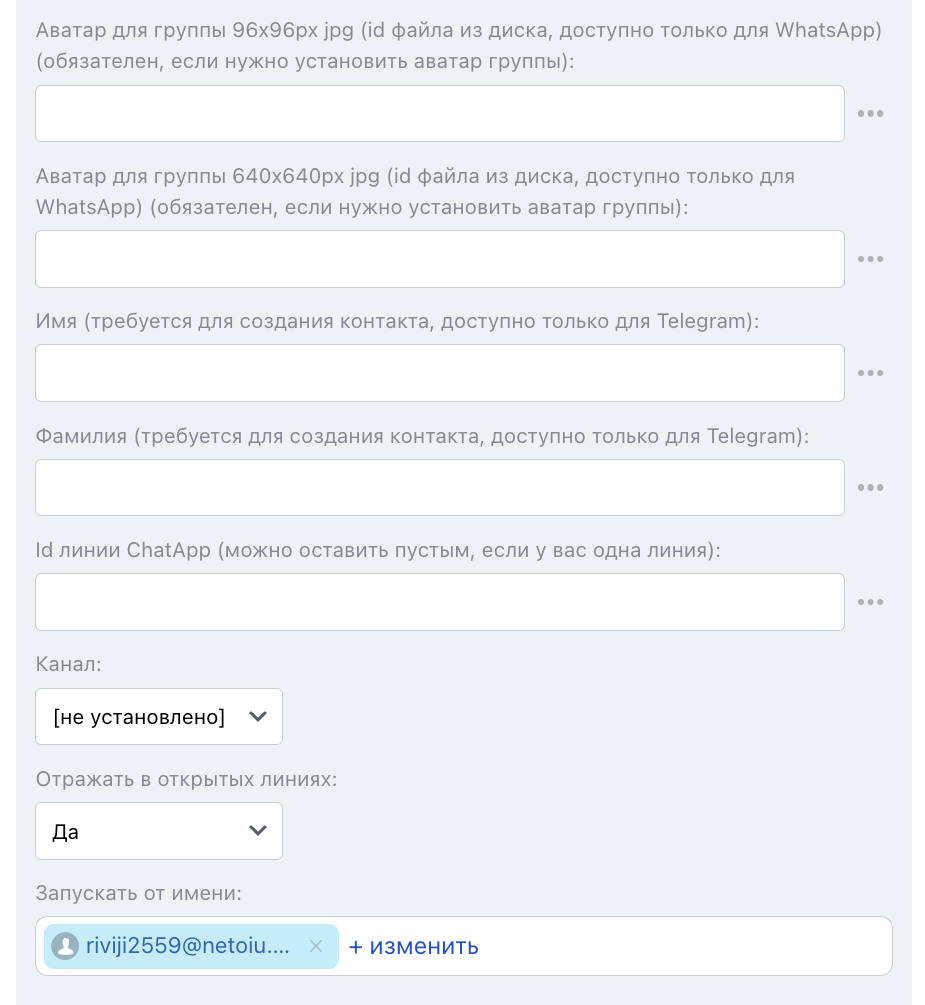Image resolution: width=925 pixels, height=1005 pixels.
Task: Click the + изменить link
Action: click(x=413, y=946)
